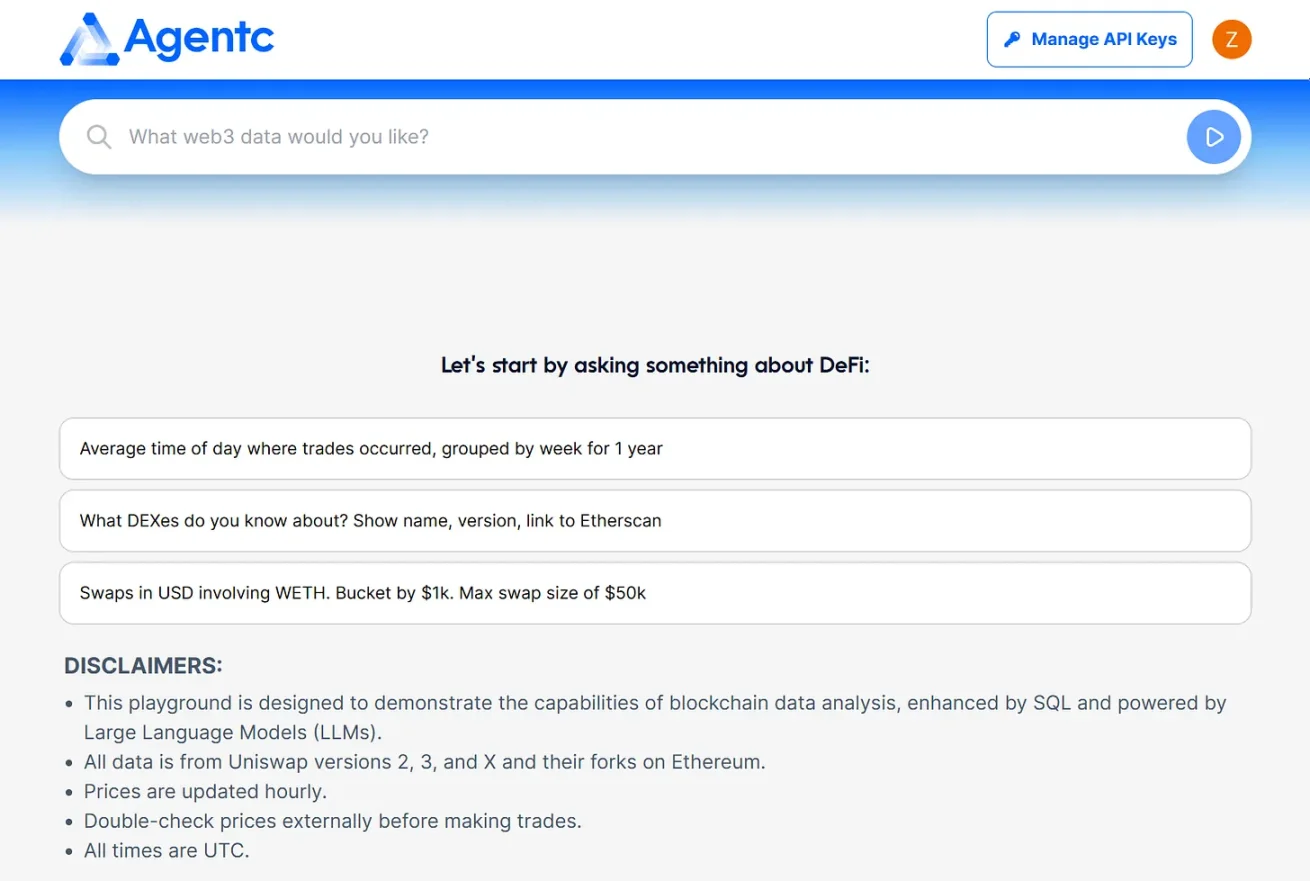1310x881 pixels.
Task: Focus the "What web3 data would you like?" field
Action: 650,137
